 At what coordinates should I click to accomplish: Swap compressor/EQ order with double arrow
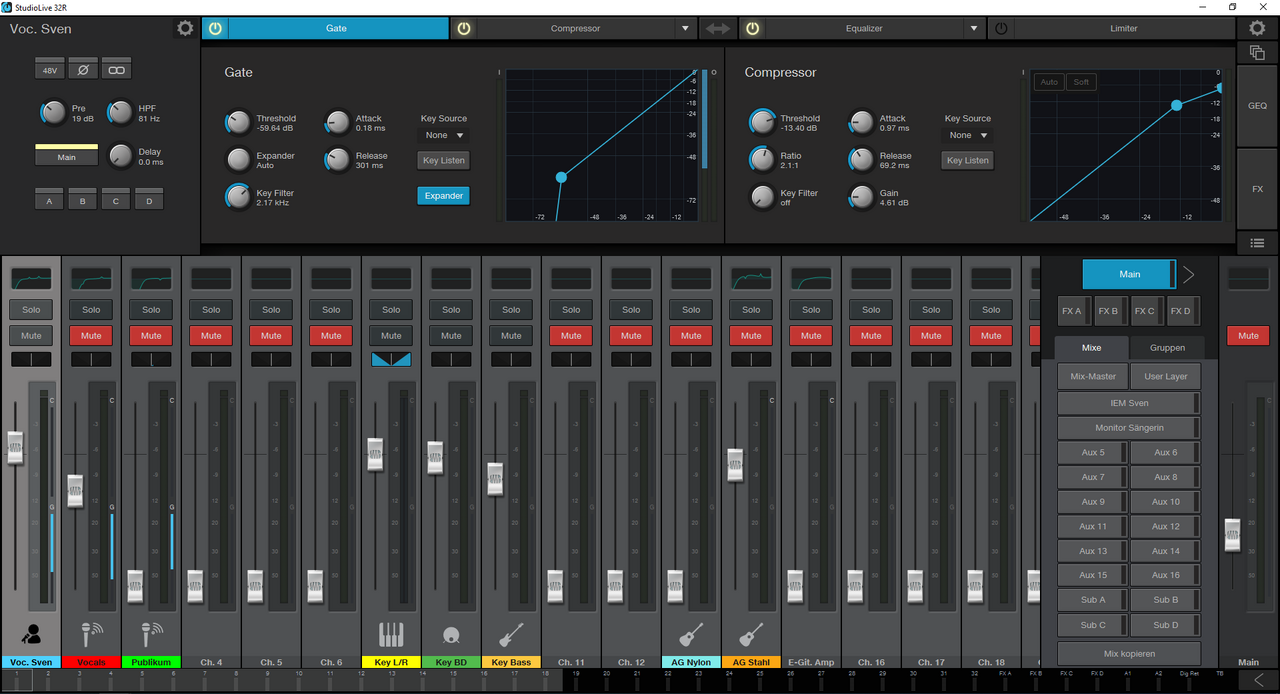tap(718, 29)
